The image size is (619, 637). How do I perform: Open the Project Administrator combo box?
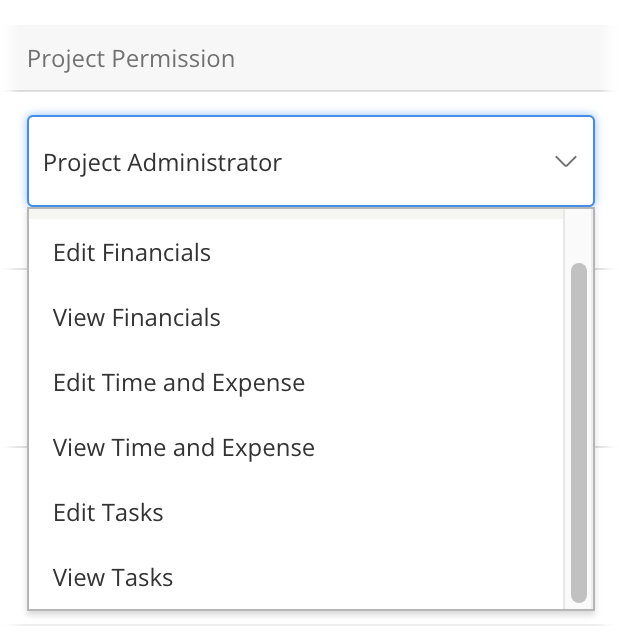point(310,162)
